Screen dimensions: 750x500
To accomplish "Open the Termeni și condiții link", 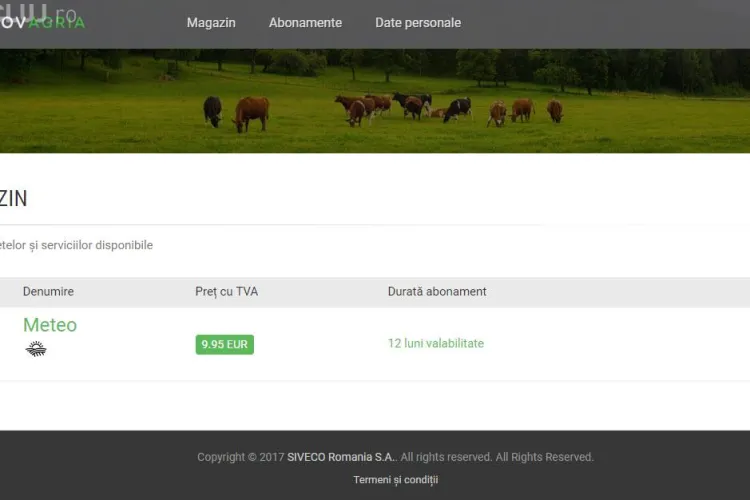I will (x=395, y=480).
